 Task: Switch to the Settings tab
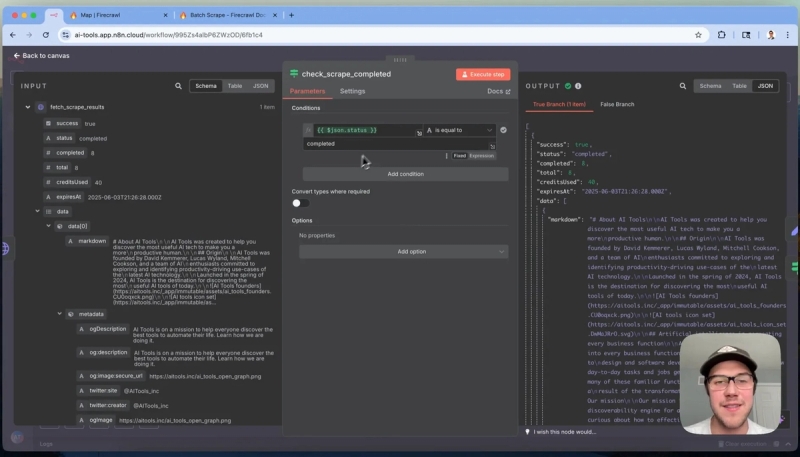(353, 91)
